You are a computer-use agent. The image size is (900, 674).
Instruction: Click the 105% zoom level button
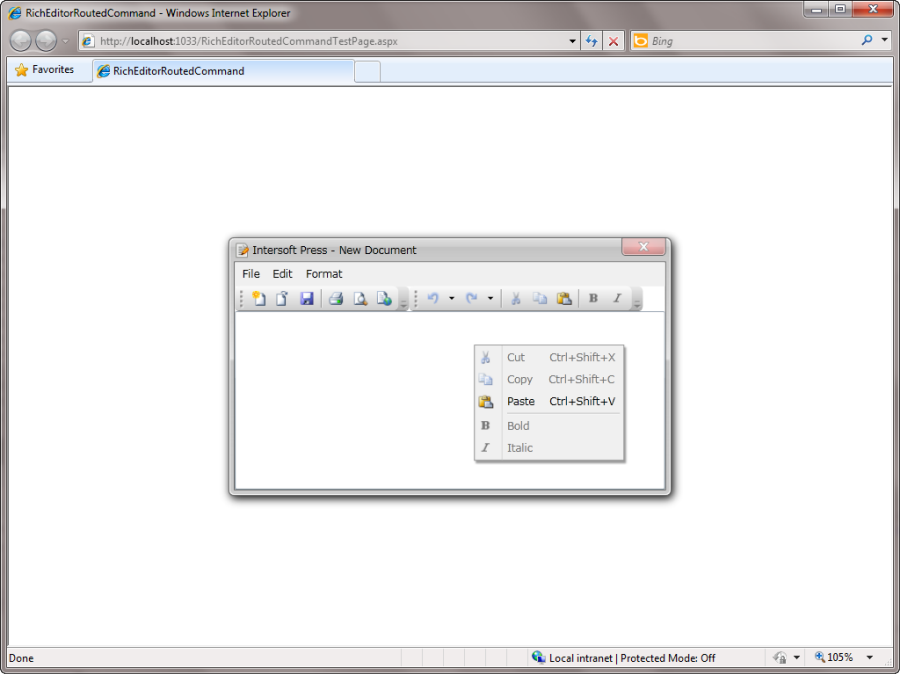point(834,657)
